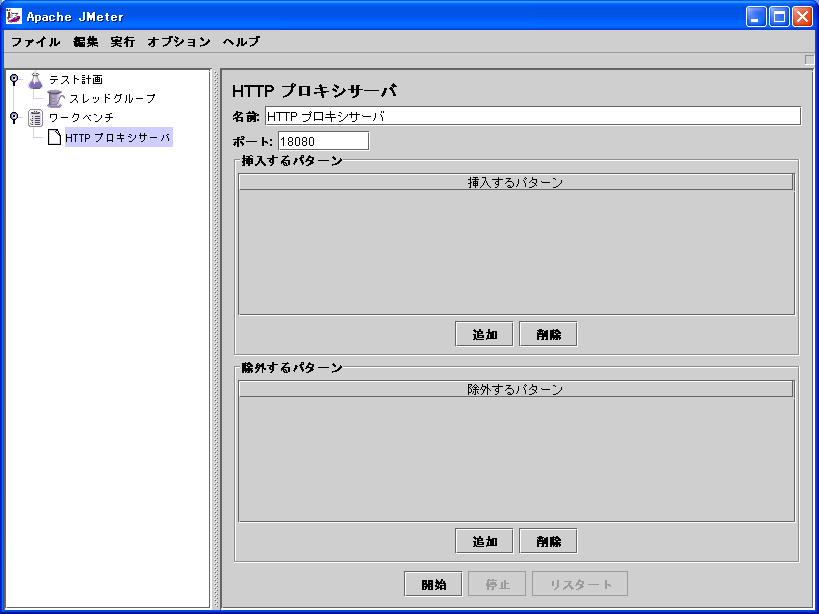
Task: Click the リスタート restart button
Action: tap(580, 584)
